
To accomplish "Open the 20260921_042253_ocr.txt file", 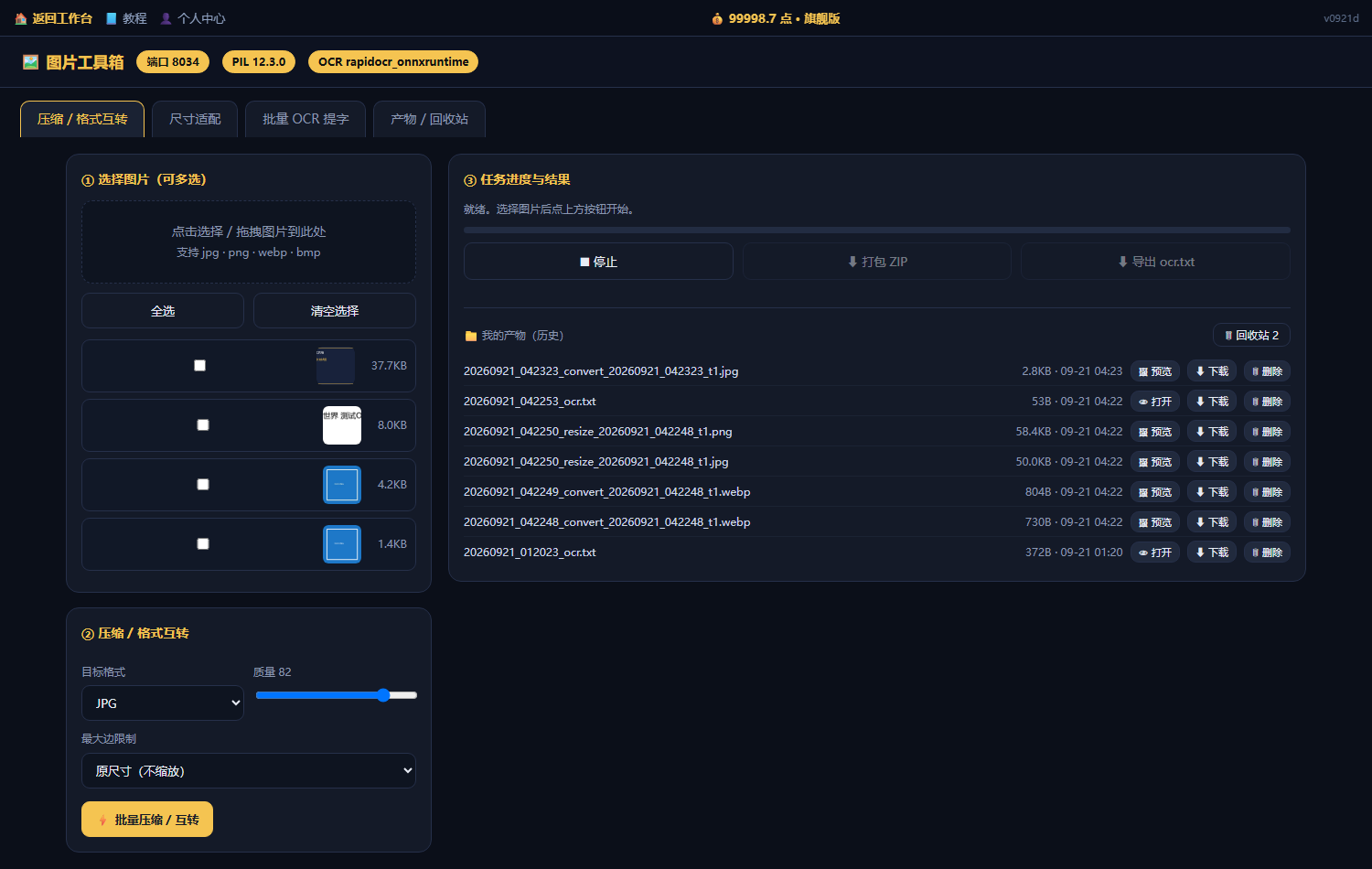I will 1154,402.
